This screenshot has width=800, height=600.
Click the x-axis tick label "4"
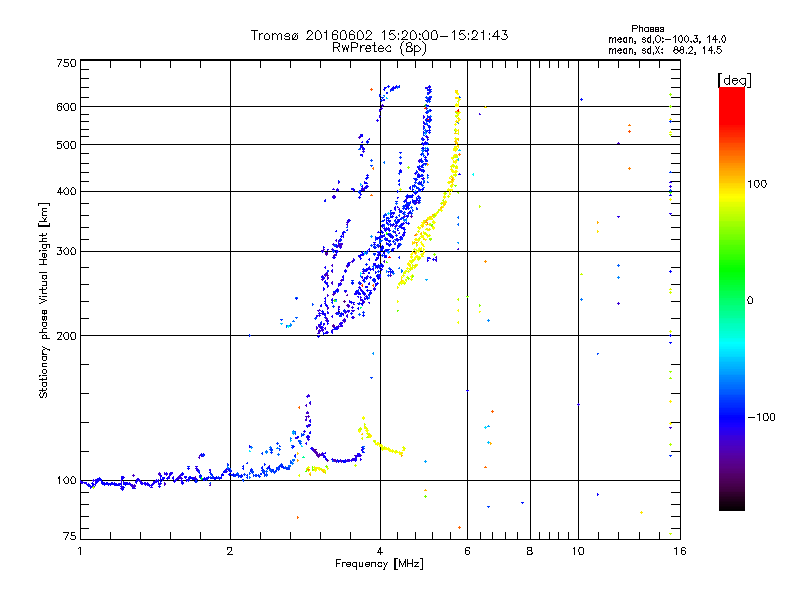(380, 551)
